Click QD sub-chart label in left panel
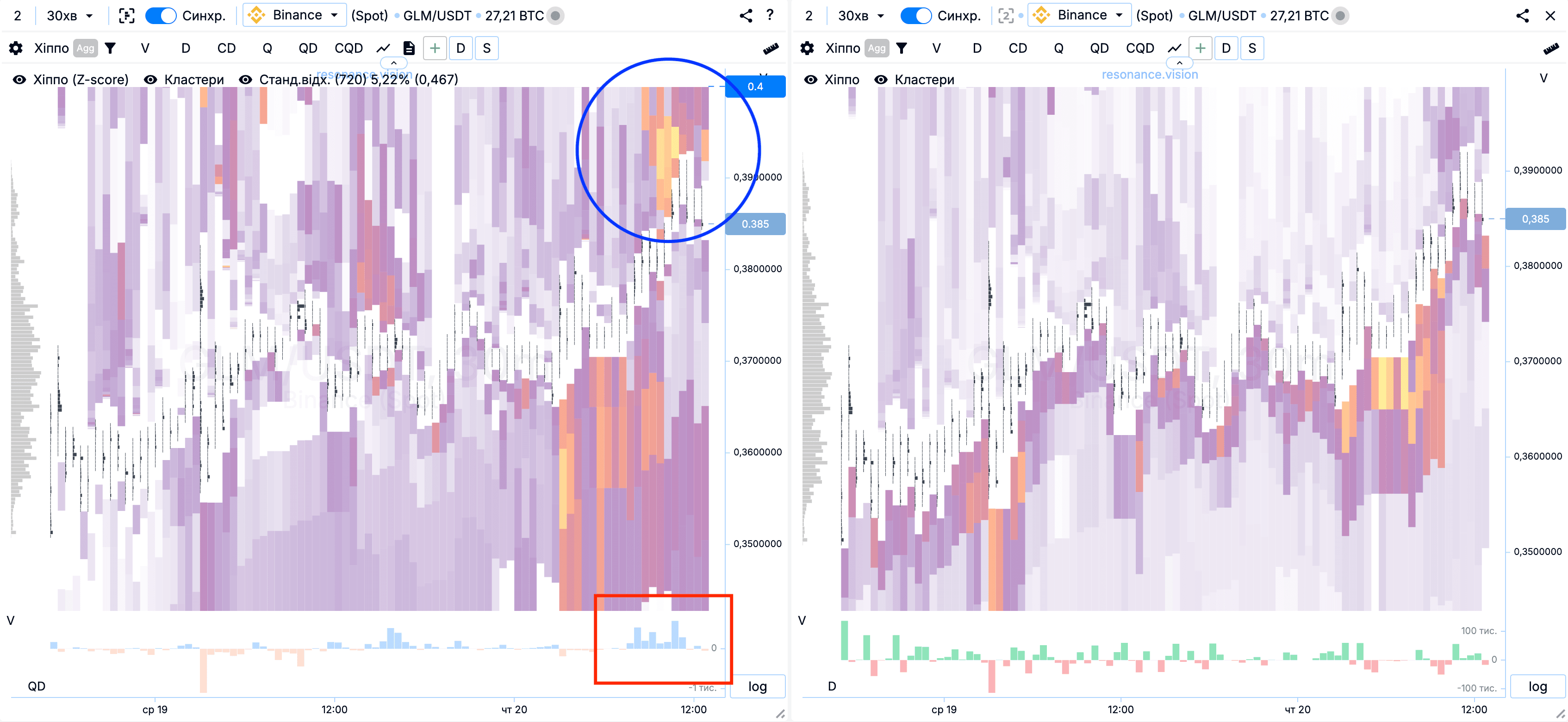The image size is (1568, 722). pyautogui.click(x=37, y=686)
